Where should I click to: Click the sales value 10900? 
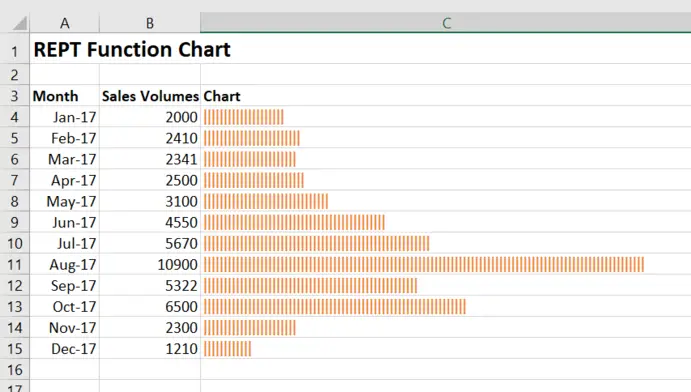pyautogui.click(x=150, y=264)
